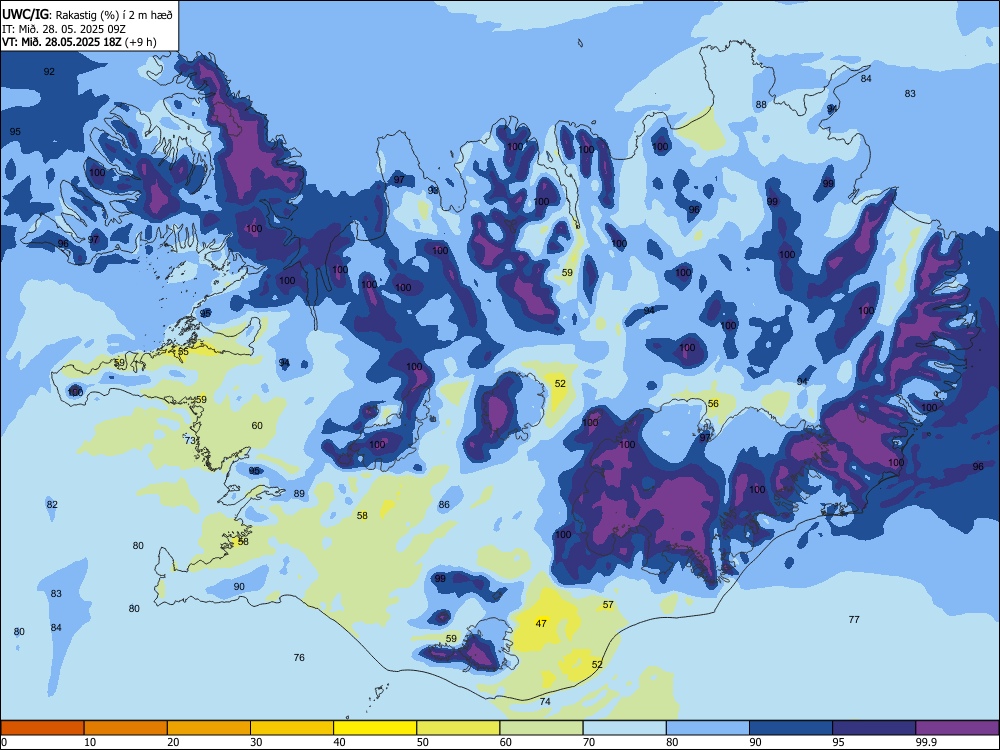Viewport: 1000px width, 750px height.
Task: Click the humidity value 92 on the map
Action: coord(49,71)
